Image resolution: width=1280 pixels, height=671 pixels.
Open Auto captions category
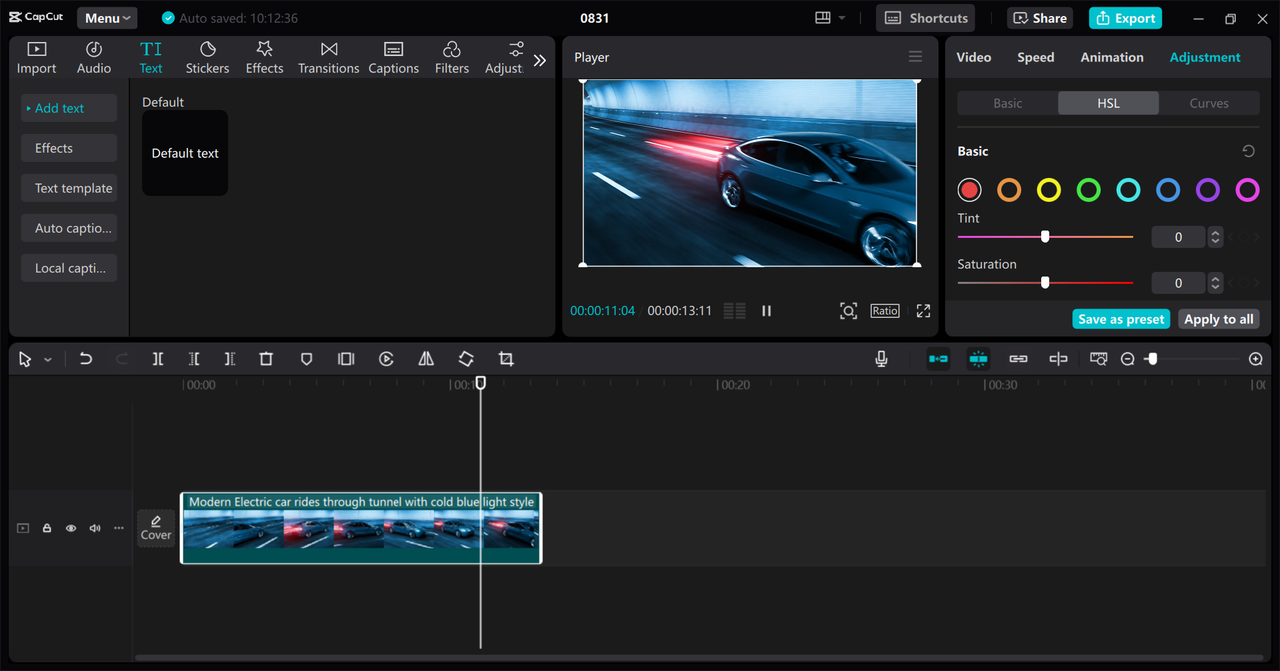click(x=69, y=228)
